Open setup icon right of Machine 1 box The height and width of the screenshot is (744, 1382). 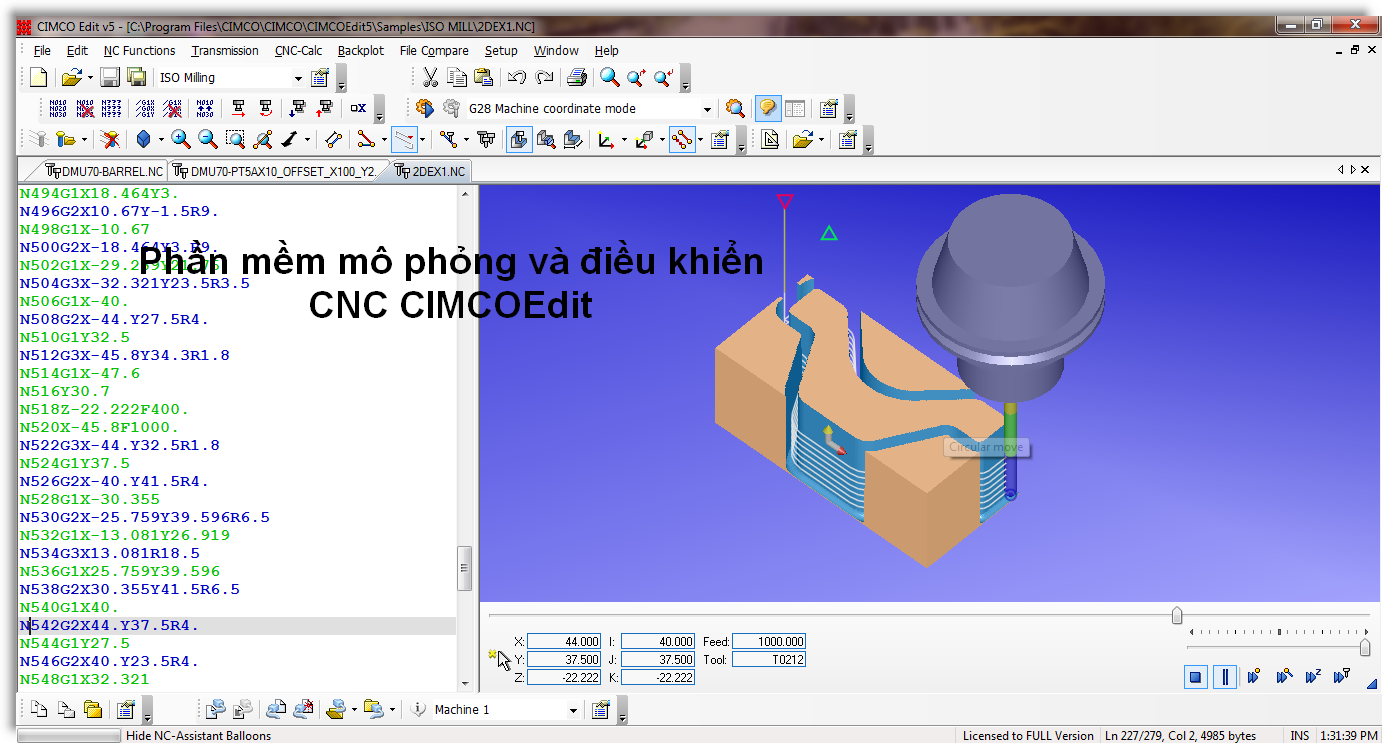coord(600,709)
